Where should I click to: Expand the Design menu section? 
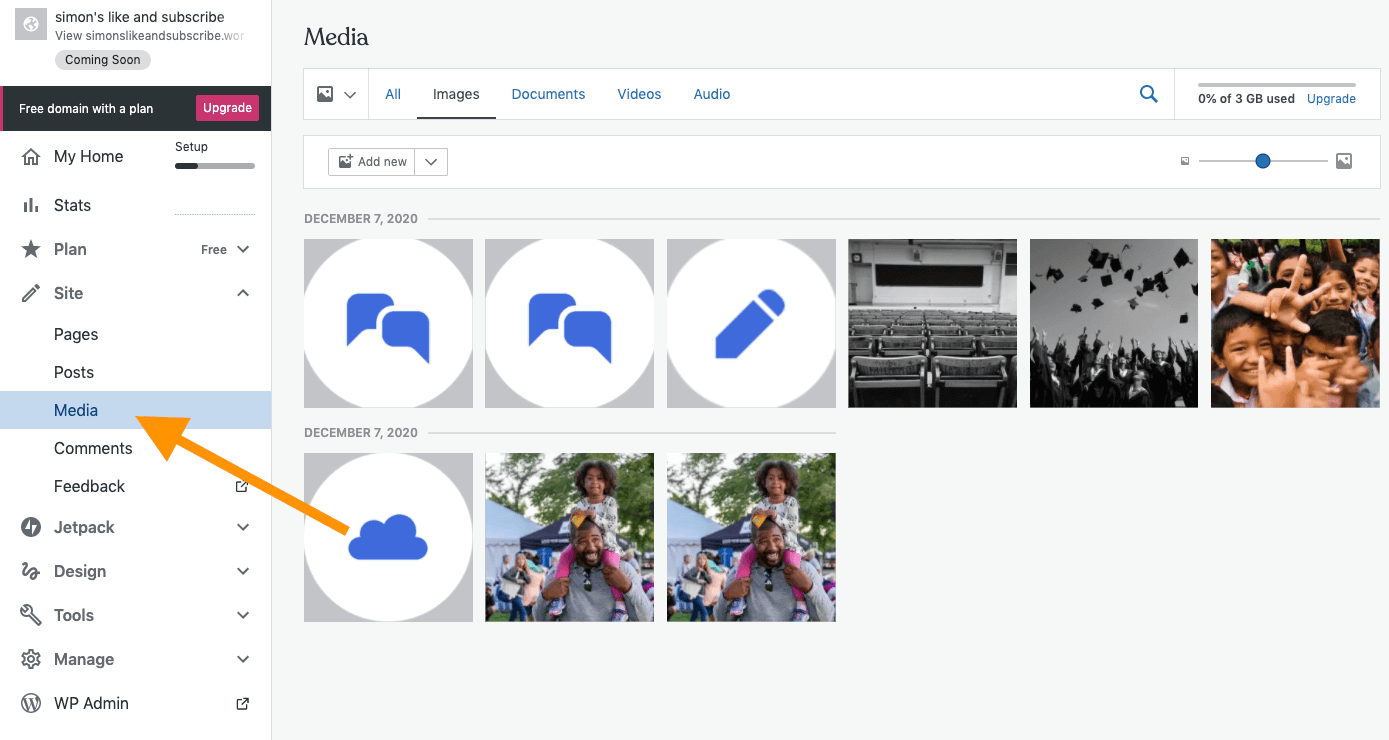pos(243,571)
